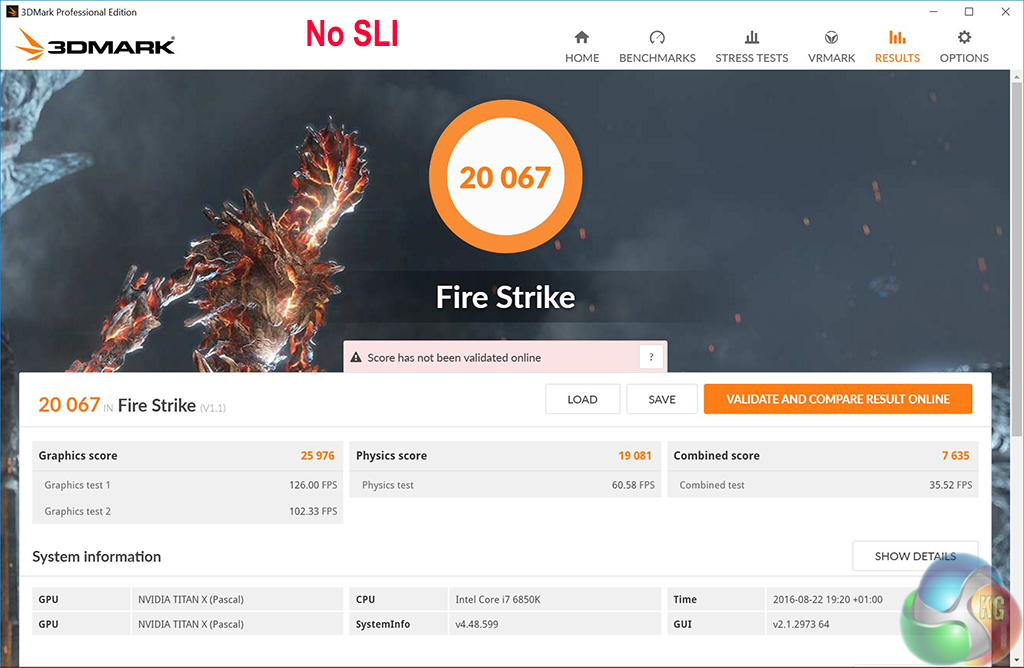This screenshot has width=1024, height=668.
Task: Minimize the 3DMark window
Action: point(933,12)
